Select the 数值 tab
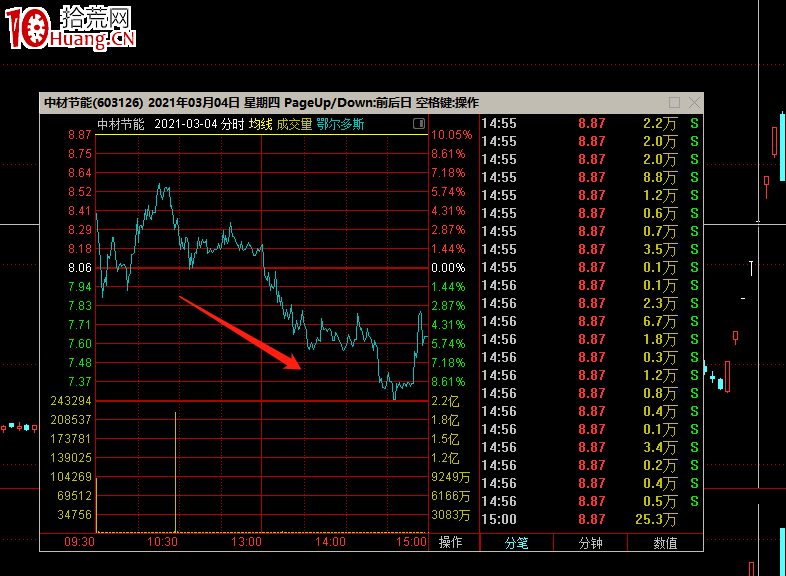 (x=665, y=543)
